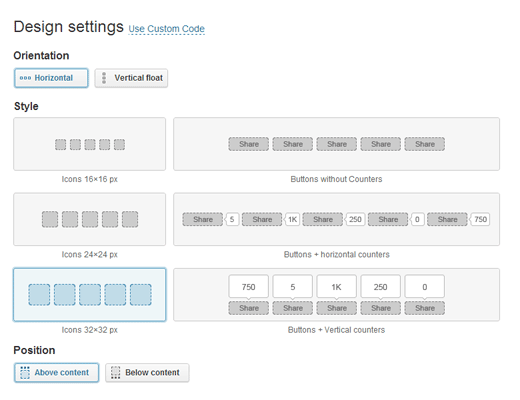Click the three-dots icon on Horizontal button
Image resolution: width=520 pixels, height=400 pixels.
(25, 78)
